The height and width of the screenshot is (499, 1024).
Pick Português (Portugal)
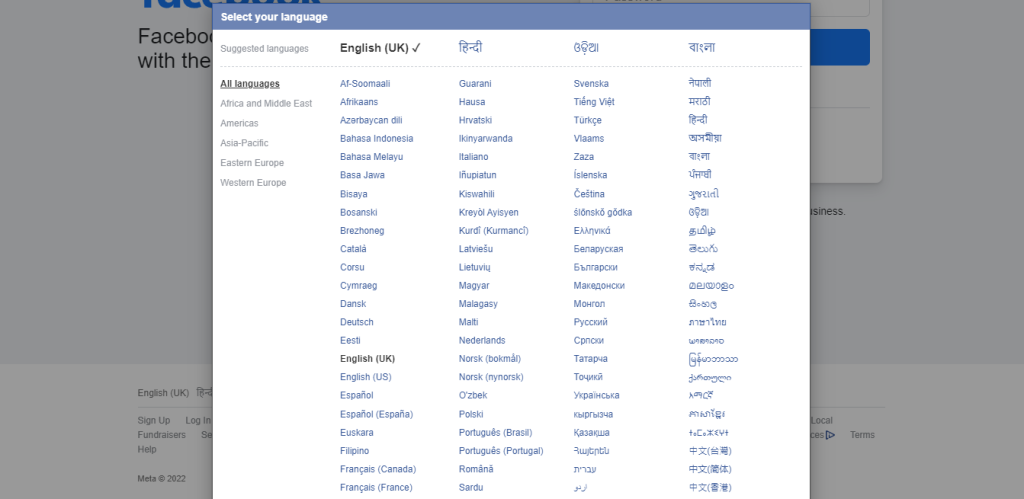coord(501,451)
